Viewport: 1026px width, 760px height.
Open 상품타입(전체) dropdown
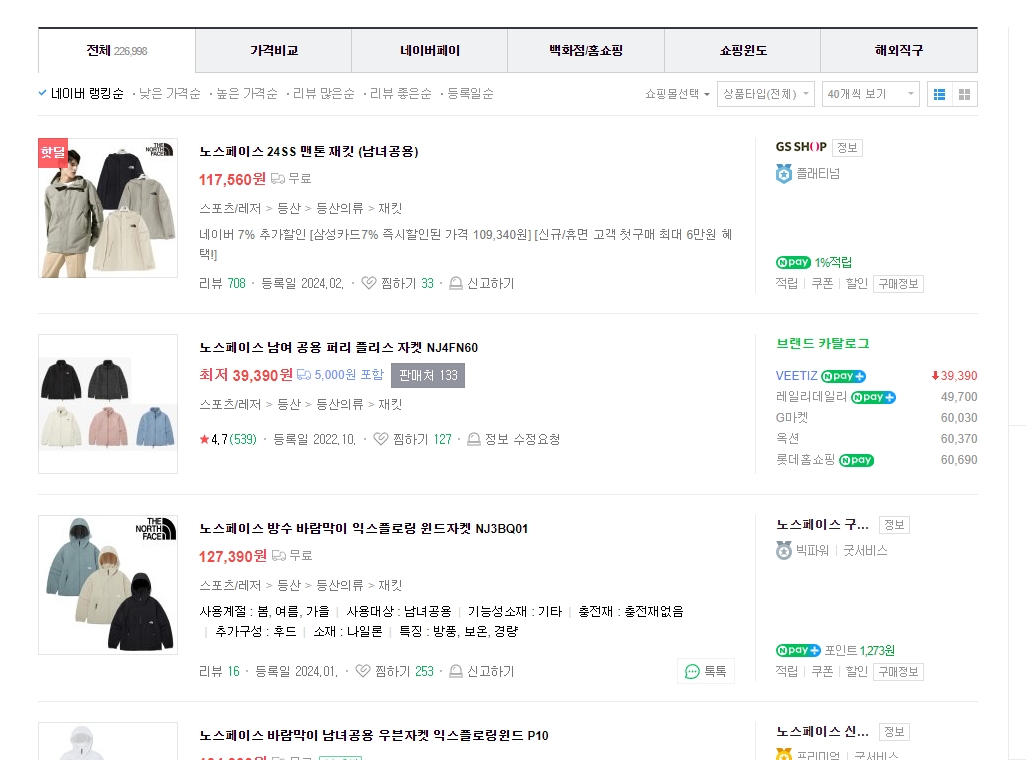click(766, 94)
